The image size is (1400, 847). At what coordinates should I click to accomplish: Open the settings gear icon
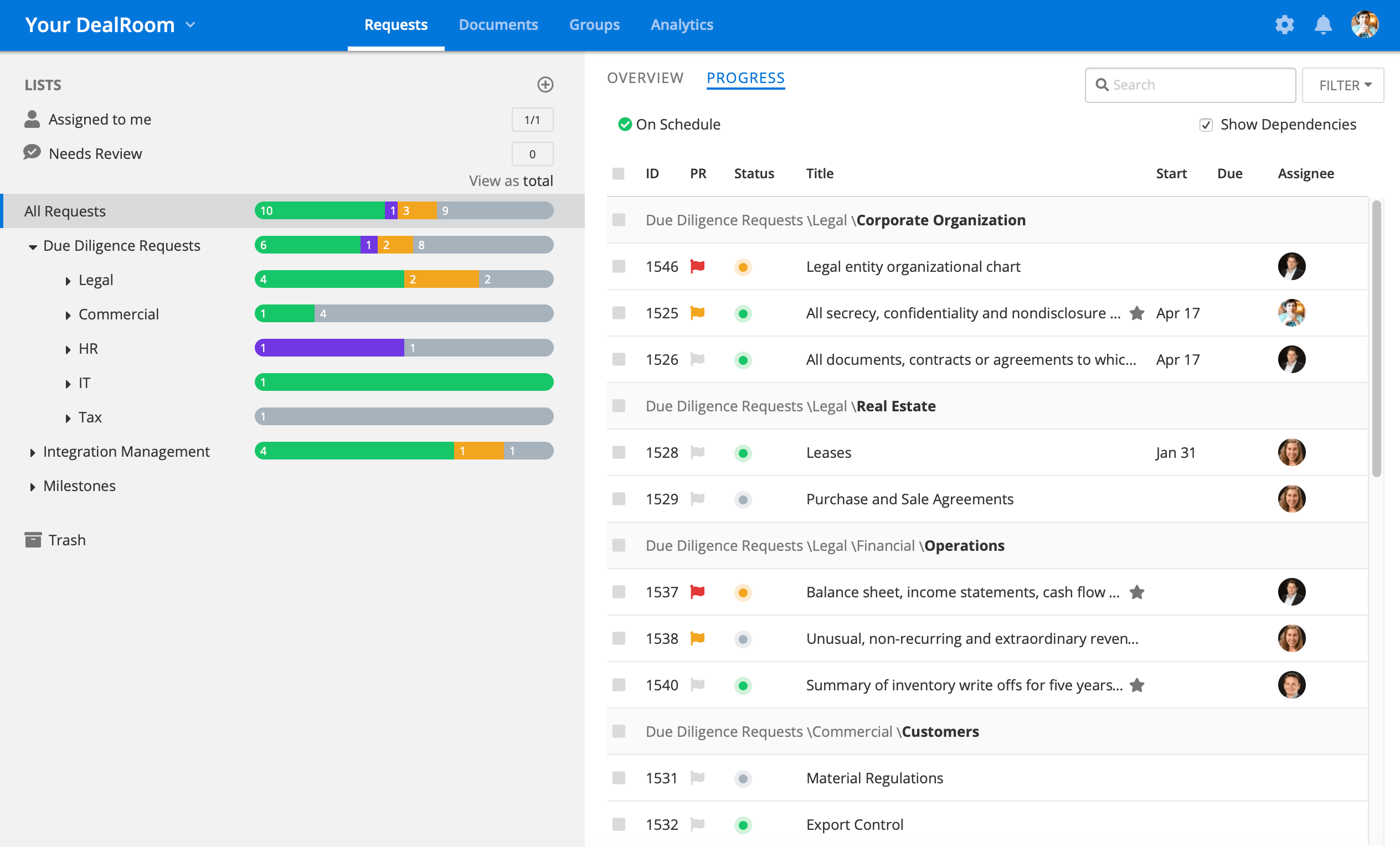(1284, 25)
